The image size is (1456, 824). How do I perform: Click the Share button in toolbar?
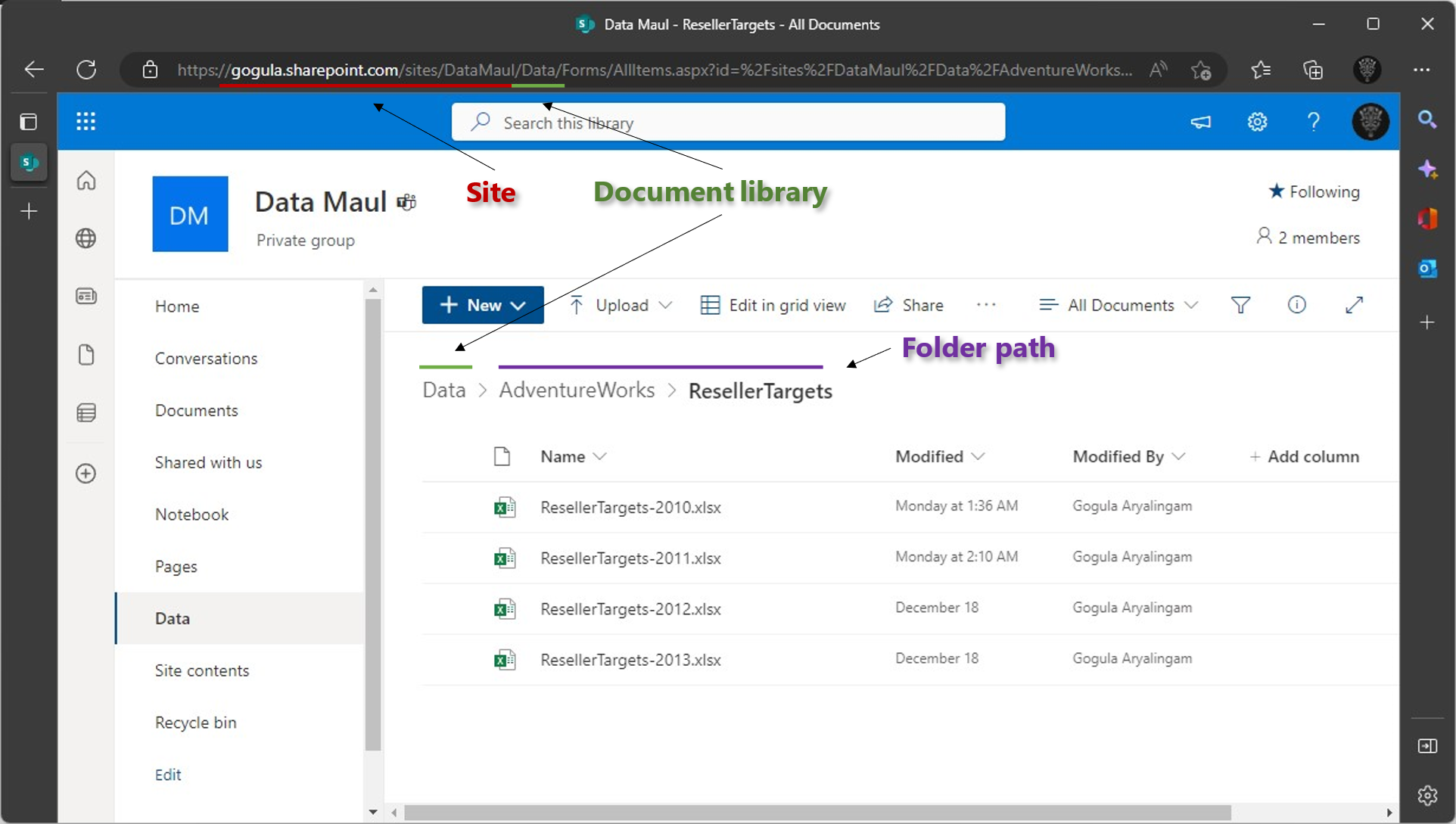[x=909, y=305]
